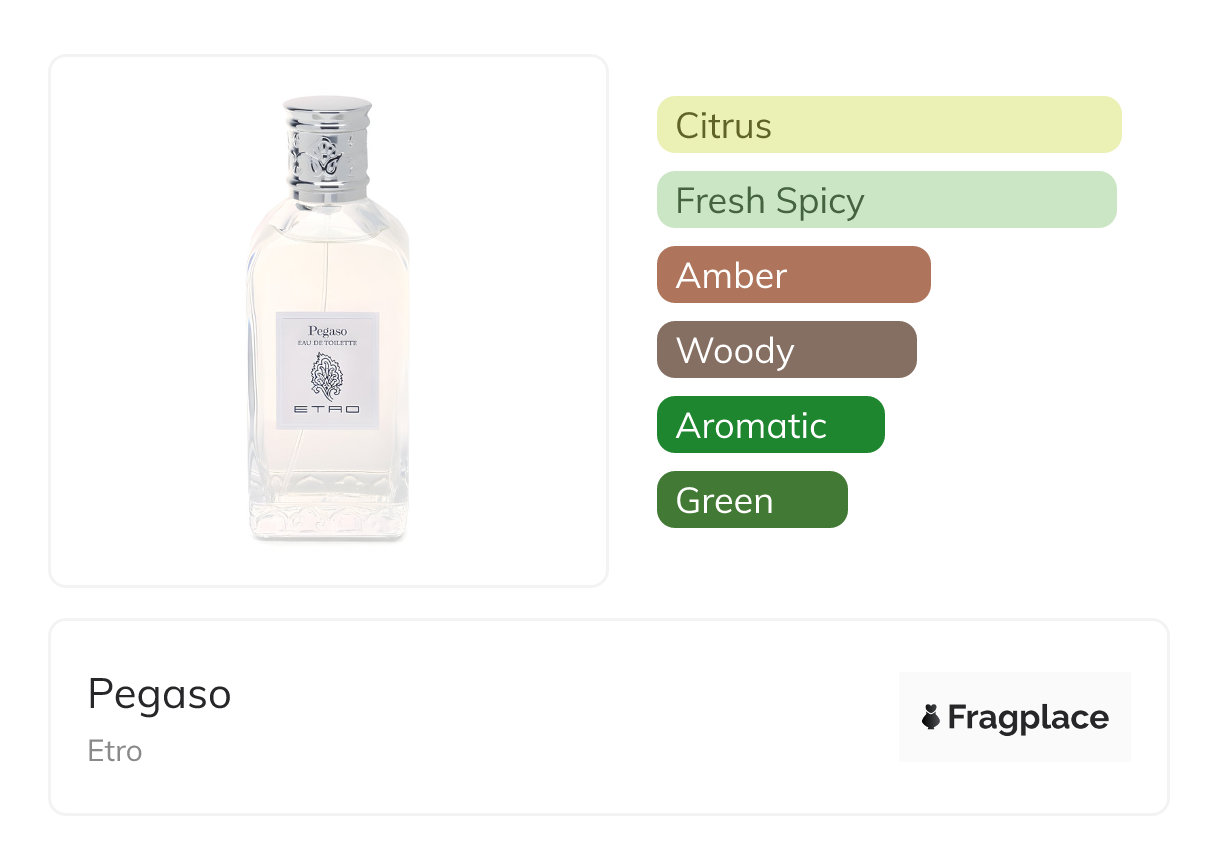Click the Eau de Toilette text on the bottle

[x=326, y=343]
